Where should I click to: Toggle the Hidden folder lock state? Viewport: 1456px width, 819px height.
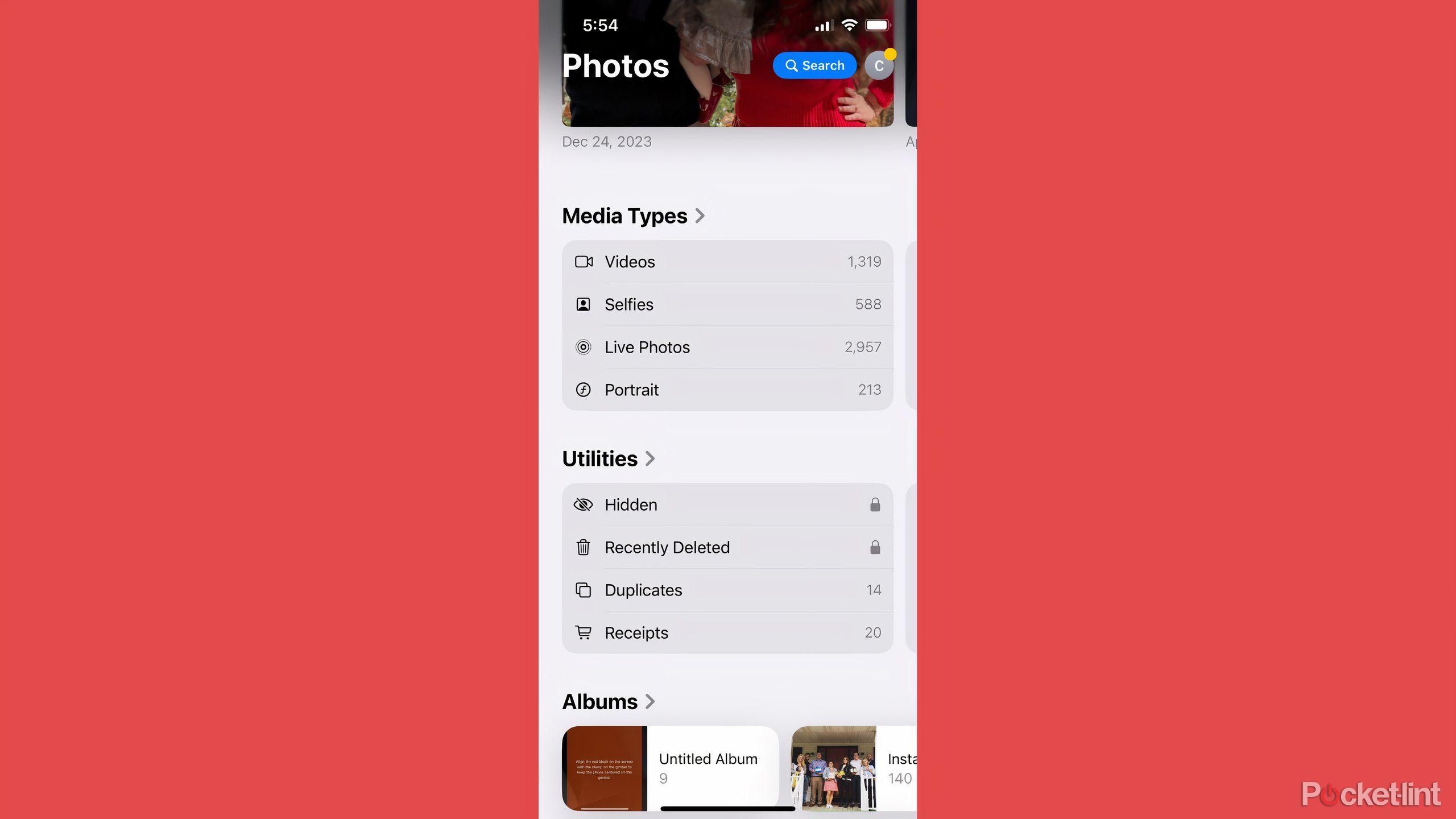(x=874, y=504)
